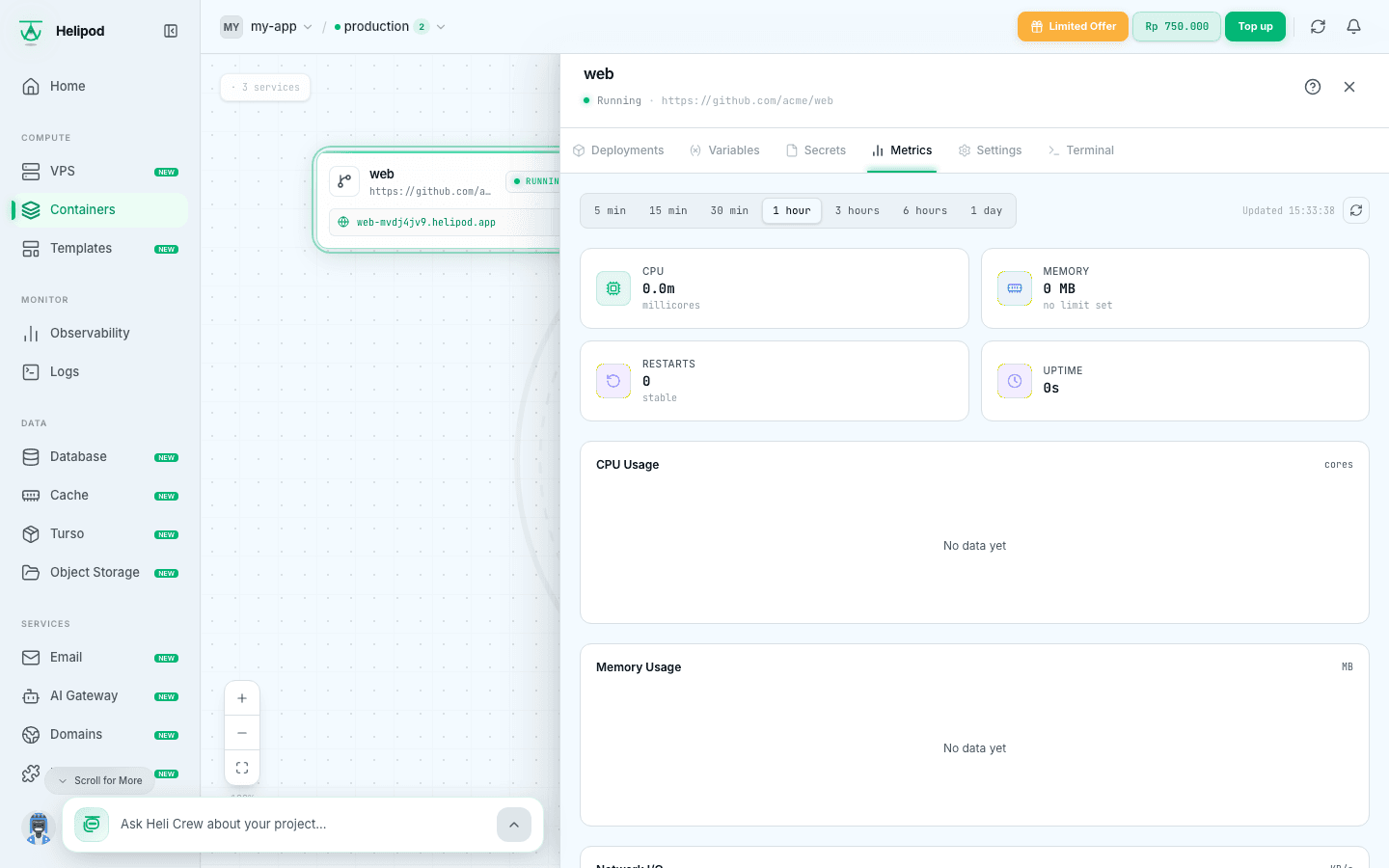The image size is (1389, 868).
Task: Click the web service git icon
Action: [344, 181]
